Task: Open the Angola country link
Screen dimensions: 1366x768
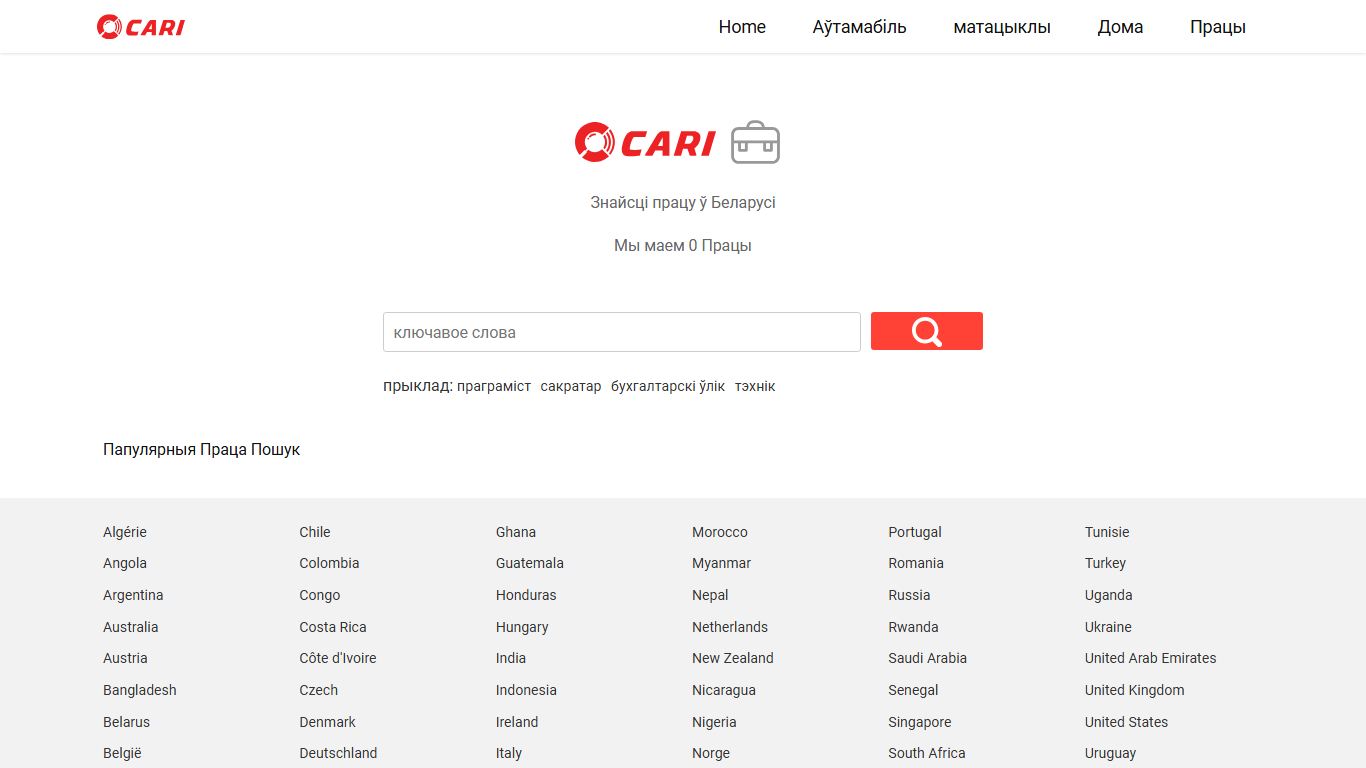Action: (x=125, y=563)
